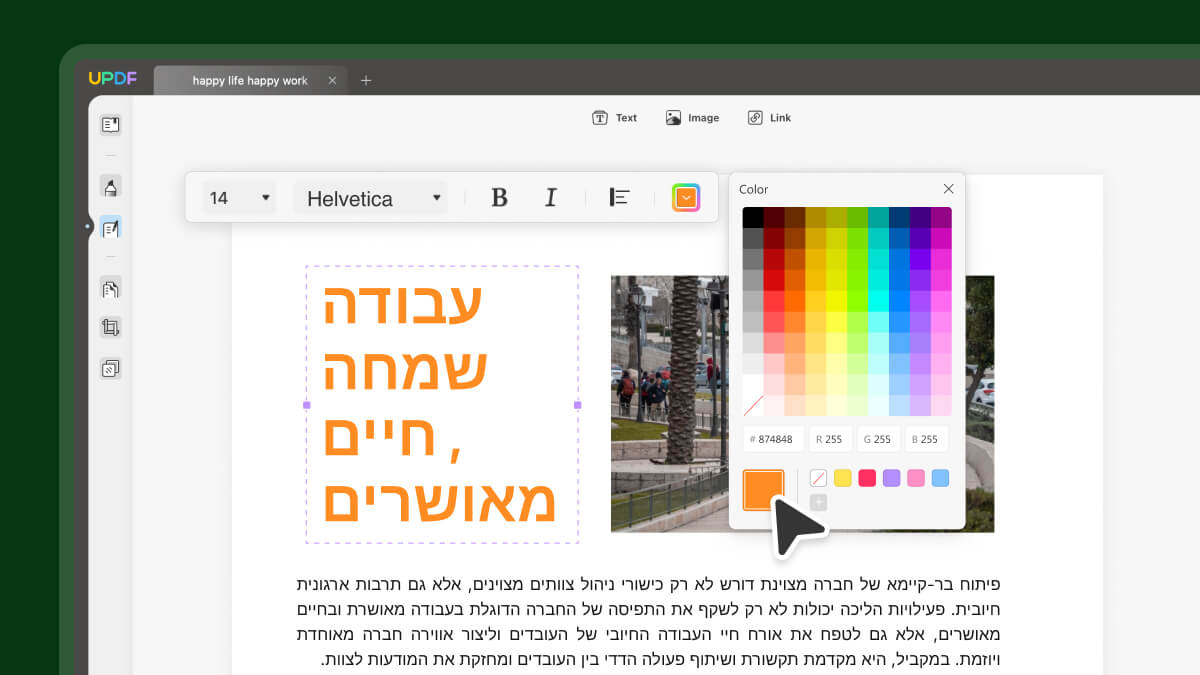This screenshot has height=675, width=1200.
Task: Open the annotation pen tool in sidebar
Action: coord(110,187)
